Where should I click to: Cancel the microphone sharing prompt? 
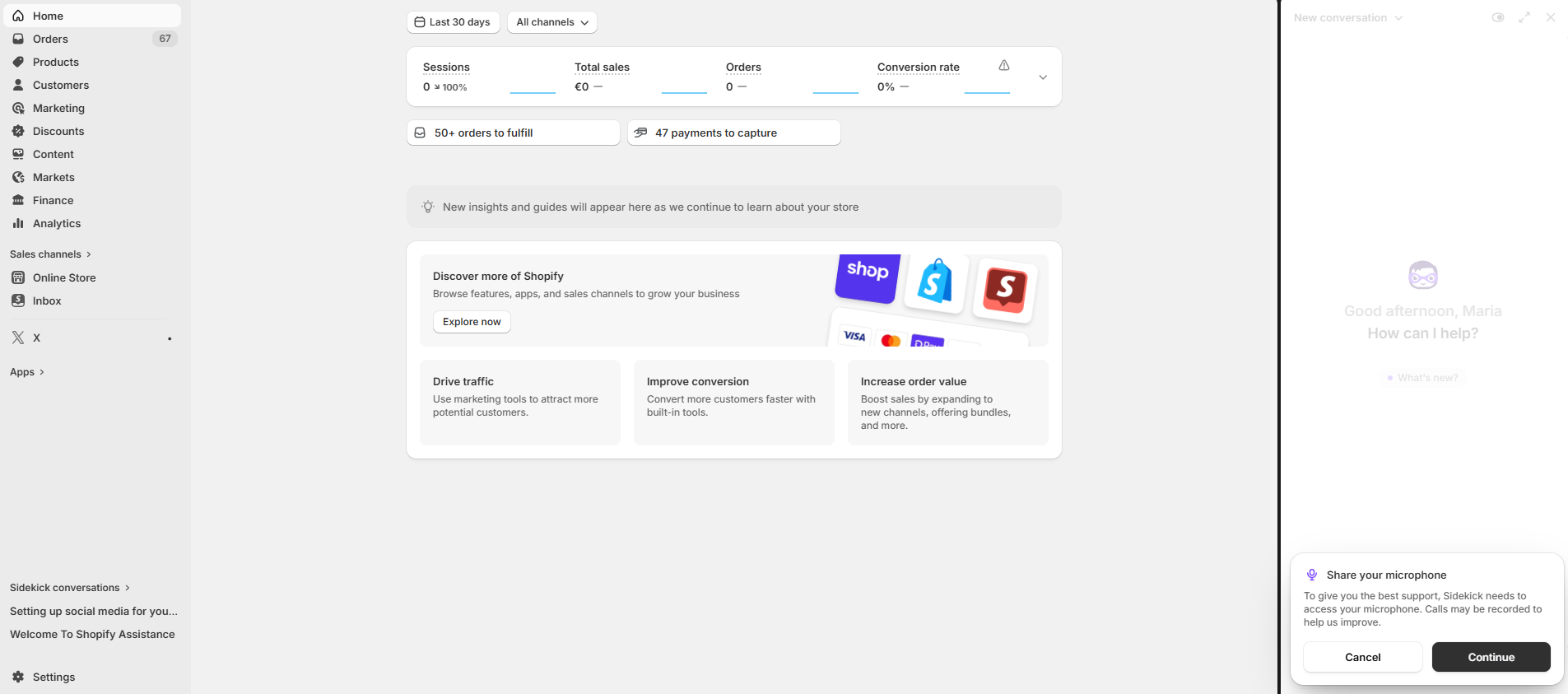[1362, 657]
